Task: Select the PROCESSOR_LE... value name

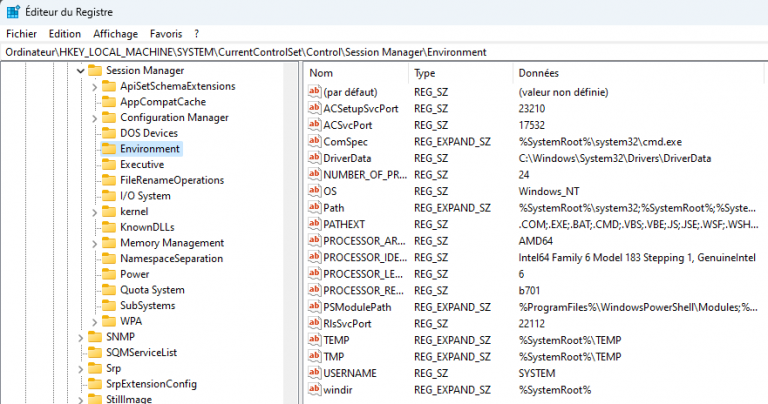Action: 363,274
